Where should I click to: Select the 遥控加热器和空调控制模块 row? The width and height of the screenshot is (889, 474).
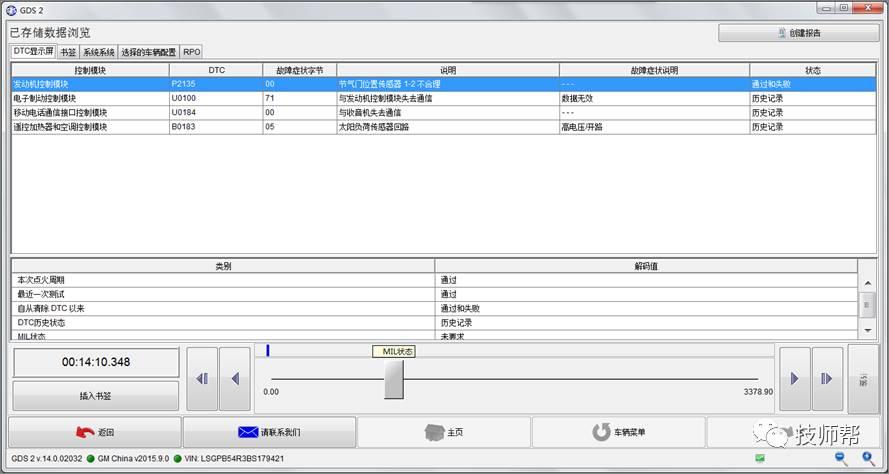[444, 127]
